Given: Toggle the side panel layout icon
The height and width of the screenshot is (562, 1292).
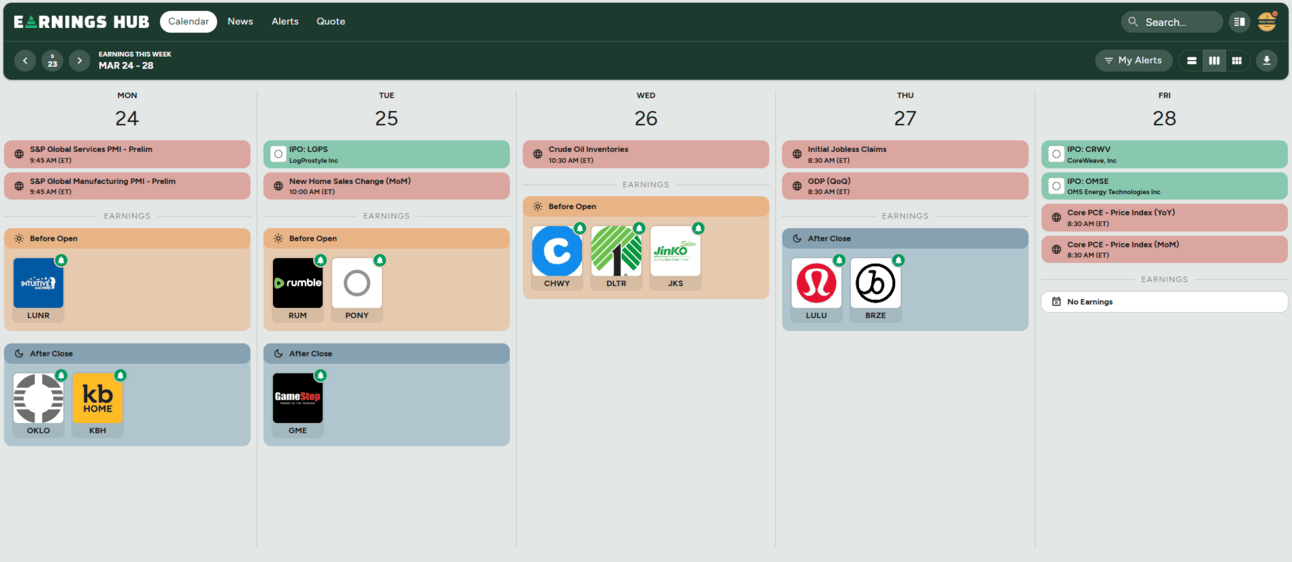Looking at the screenshot, I should pyautogui.click(x=1240, y=22).
